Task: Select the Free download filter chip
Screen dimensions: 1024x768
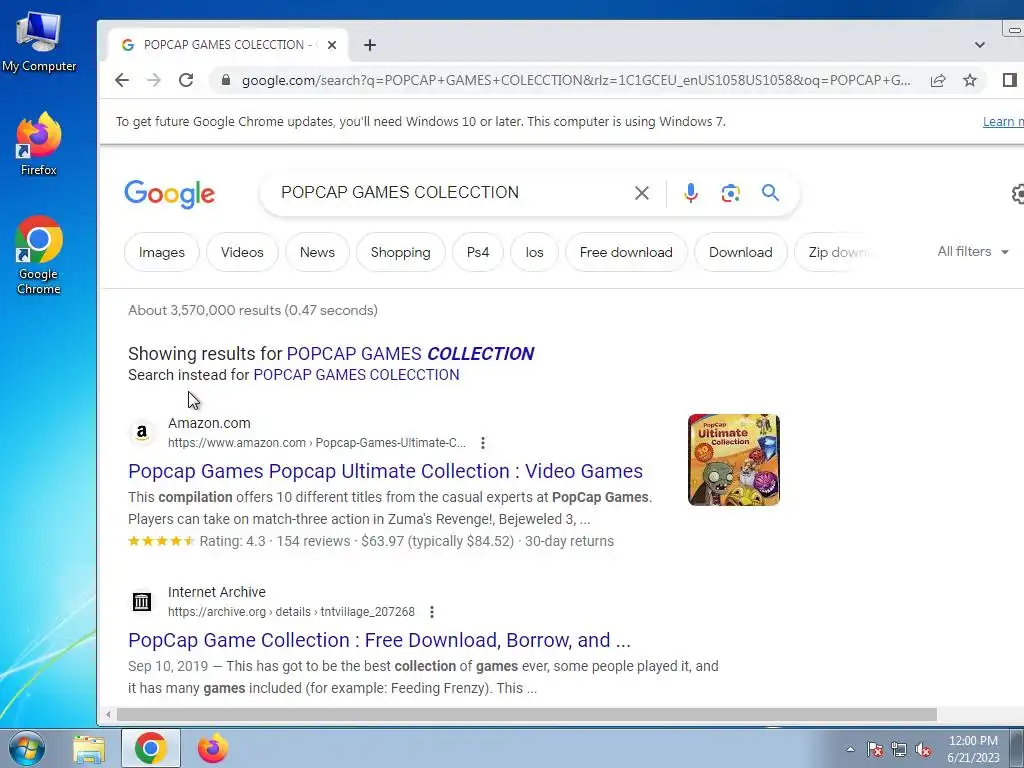Action: (x=626, y=252)
